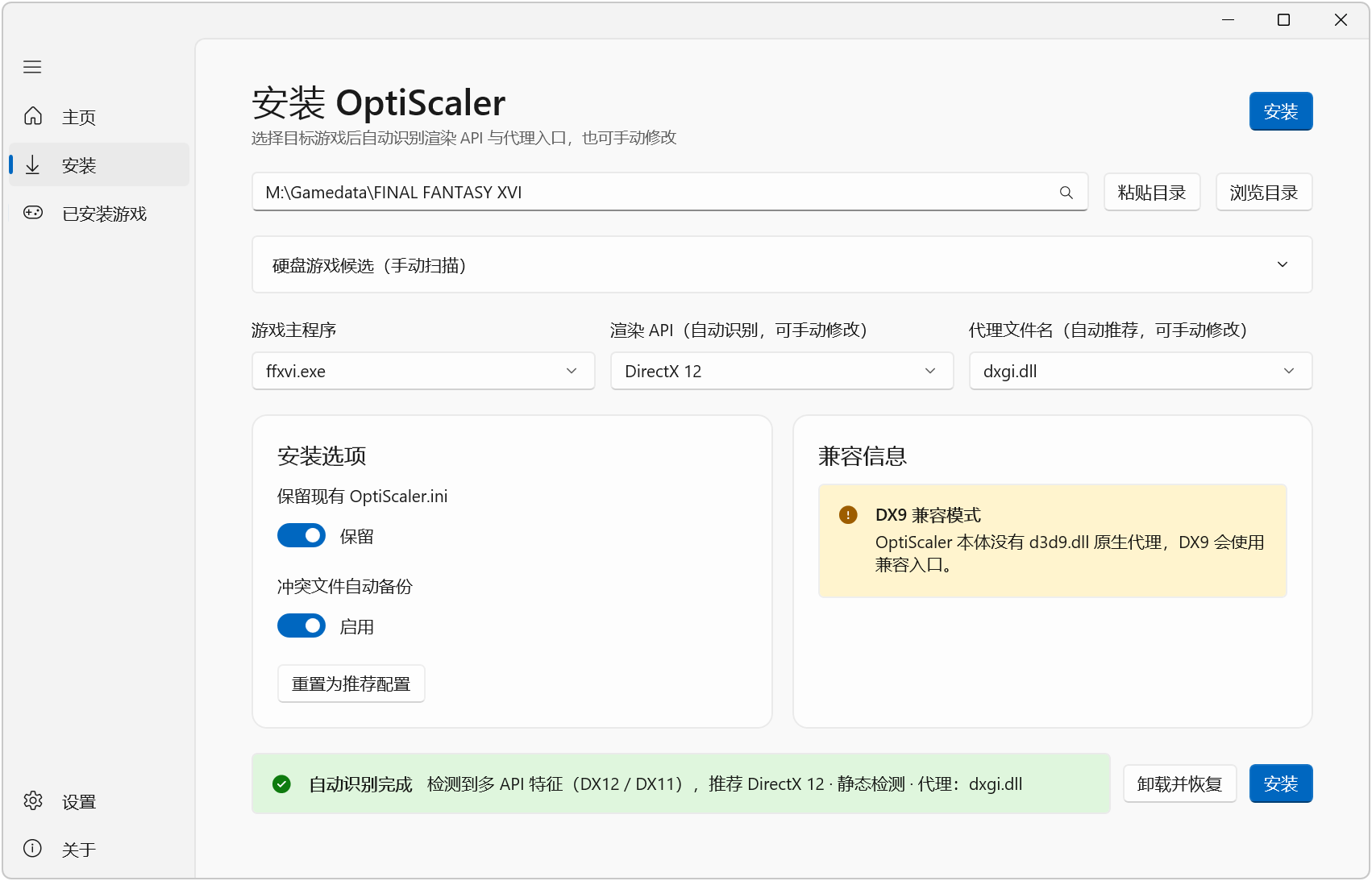Open 关于 page
This screenshot has width=1372, height=881.
point(98,849)
